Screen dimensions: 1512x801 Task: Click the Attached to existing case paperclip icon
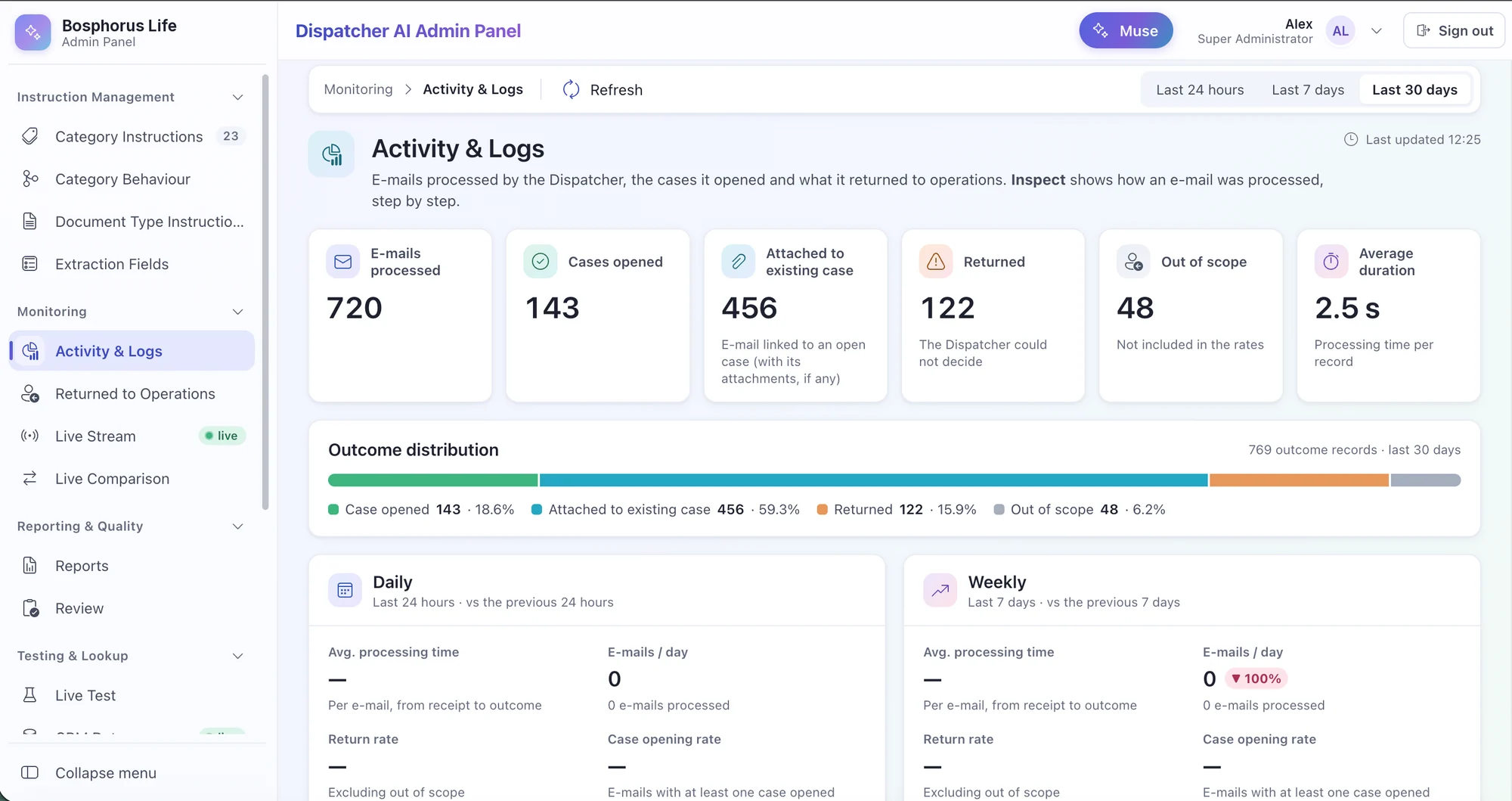(739, 262)
